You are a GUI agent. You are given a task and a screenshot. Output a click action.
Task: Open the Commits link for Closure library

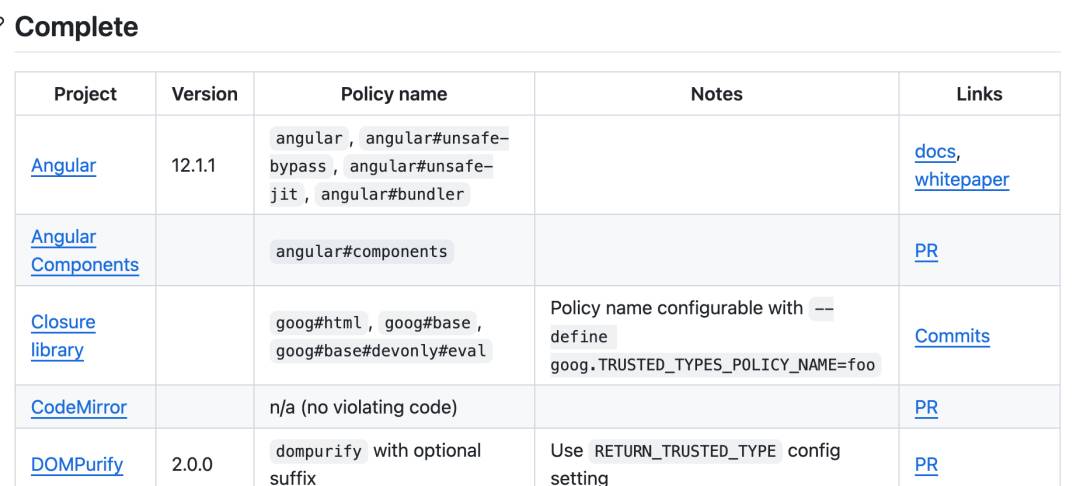952,336
